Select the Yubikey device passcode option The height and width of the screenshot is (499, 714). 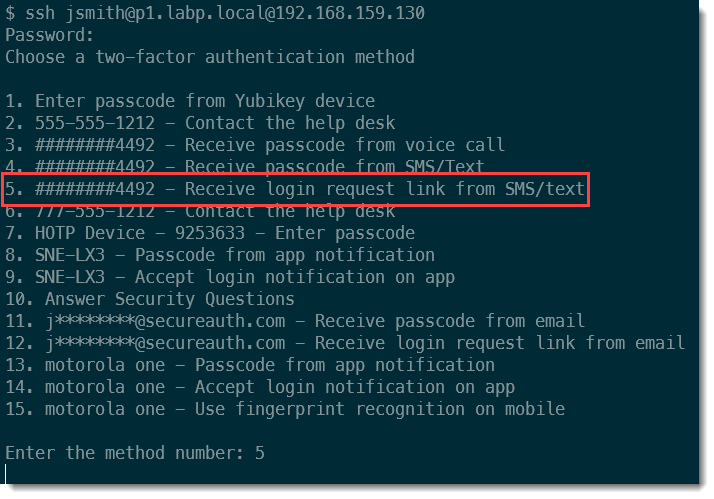(190, 101)
